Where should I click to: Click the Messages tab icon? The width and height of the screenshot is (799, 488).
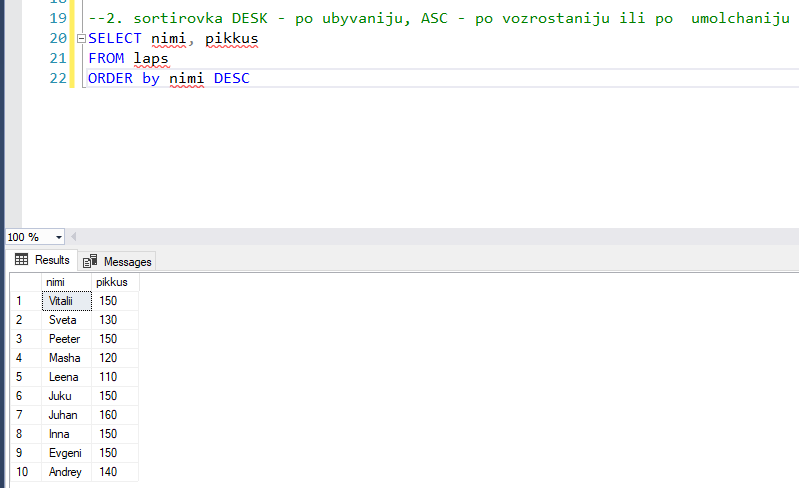[x=90, y=261]
